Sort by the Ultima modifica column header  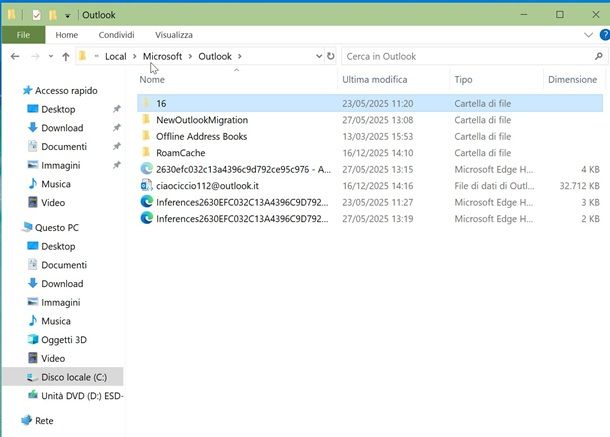[x=375, y=79]
